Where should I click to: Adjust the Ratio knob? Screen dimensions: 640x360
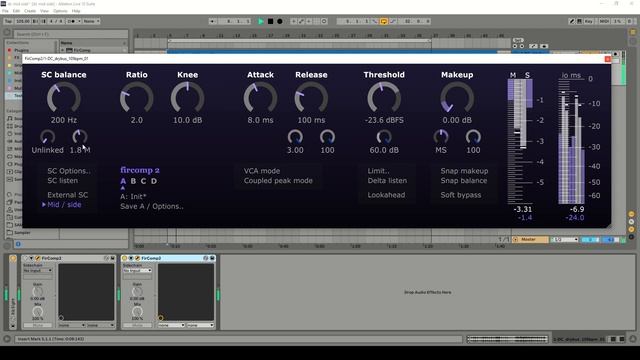pos(136,98)
